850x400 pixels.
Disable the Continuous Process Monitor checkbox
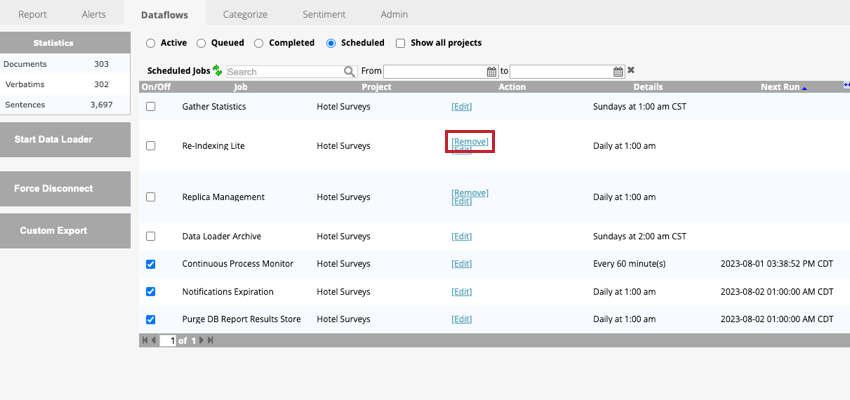[150, 264]
